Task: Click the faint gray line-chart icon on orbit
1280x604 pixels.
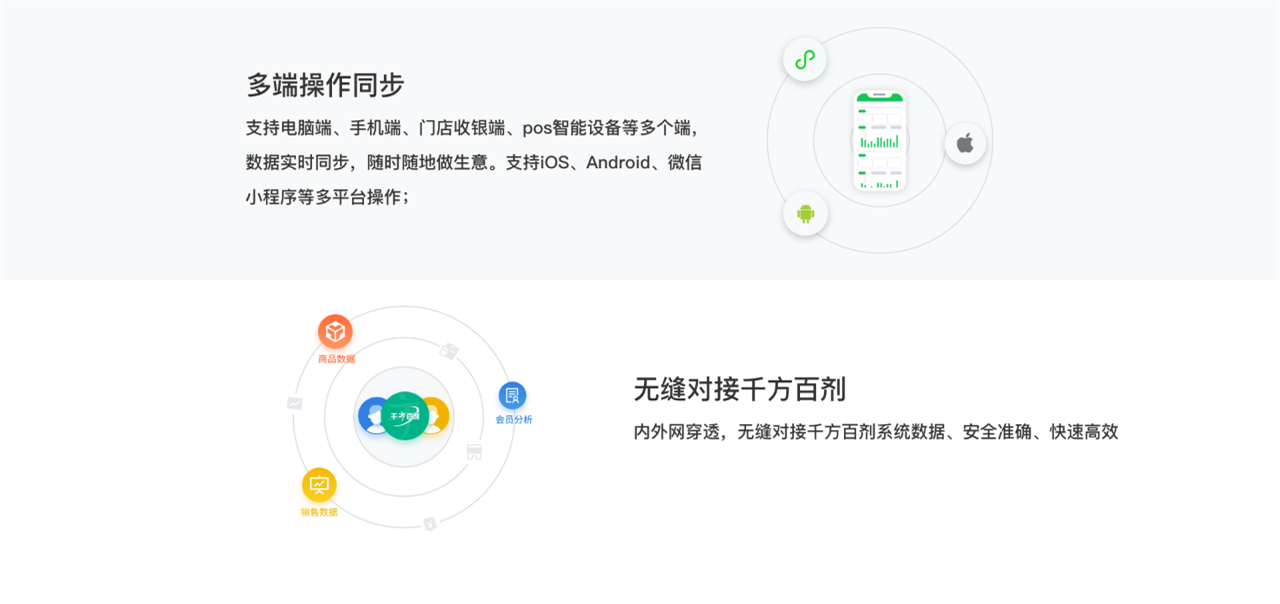Action: coord(294,403)
